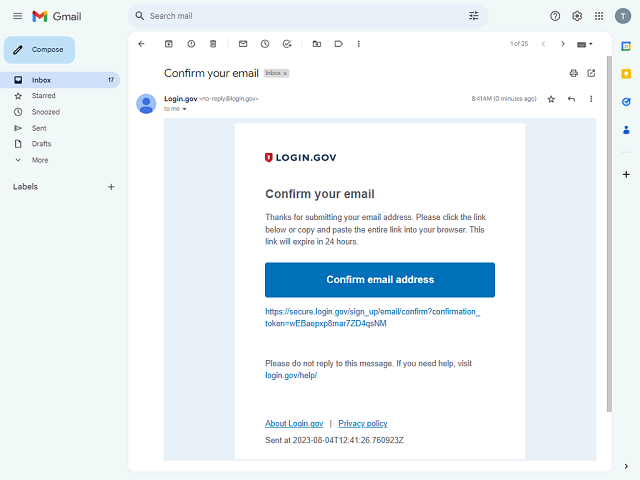Screen dimensions: 640x480
Task: Open the Inbox folder
Action: (60, 80)
